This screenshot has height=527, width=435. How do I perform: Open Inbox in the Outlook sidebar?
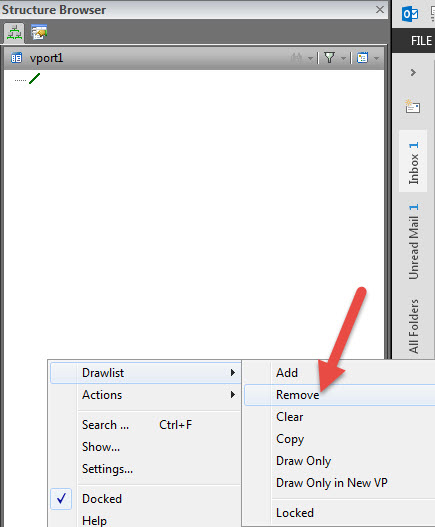tap(413, 161)
